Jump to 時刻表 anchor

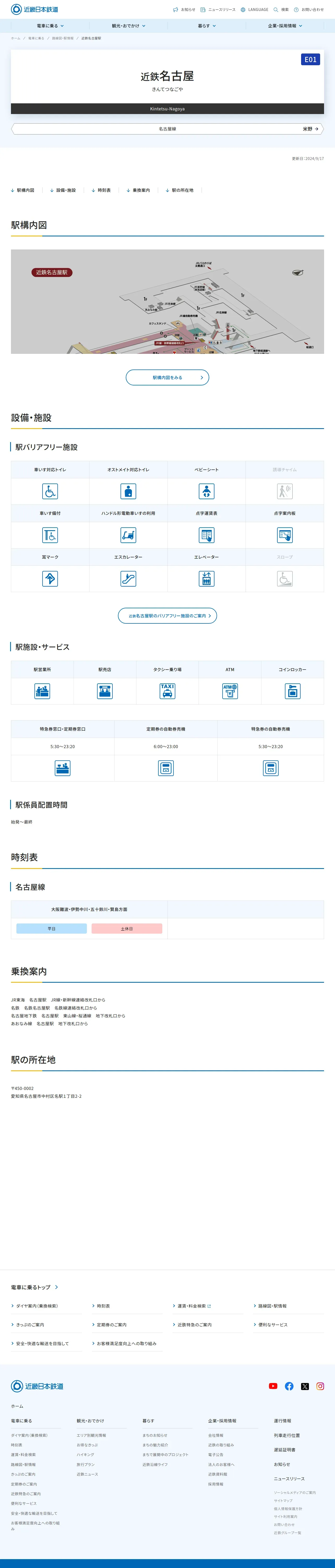point(101,190)
